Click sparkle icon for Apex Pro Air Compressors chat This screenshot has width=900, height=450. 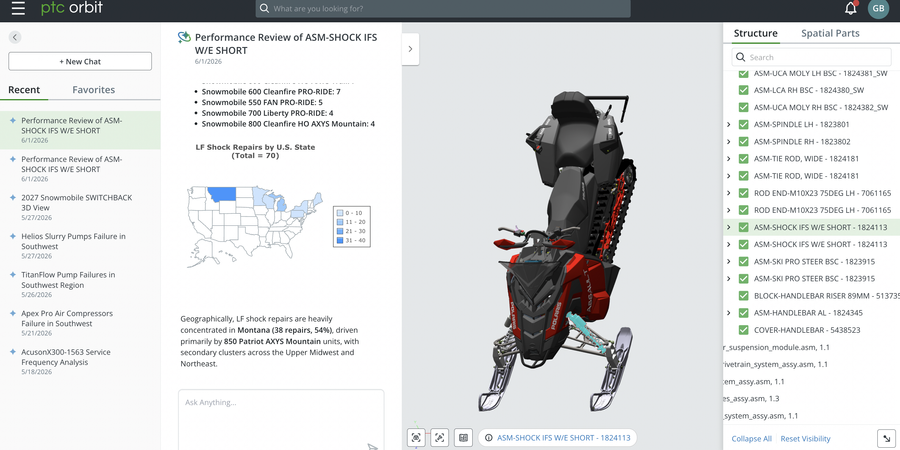click(13, 313)
